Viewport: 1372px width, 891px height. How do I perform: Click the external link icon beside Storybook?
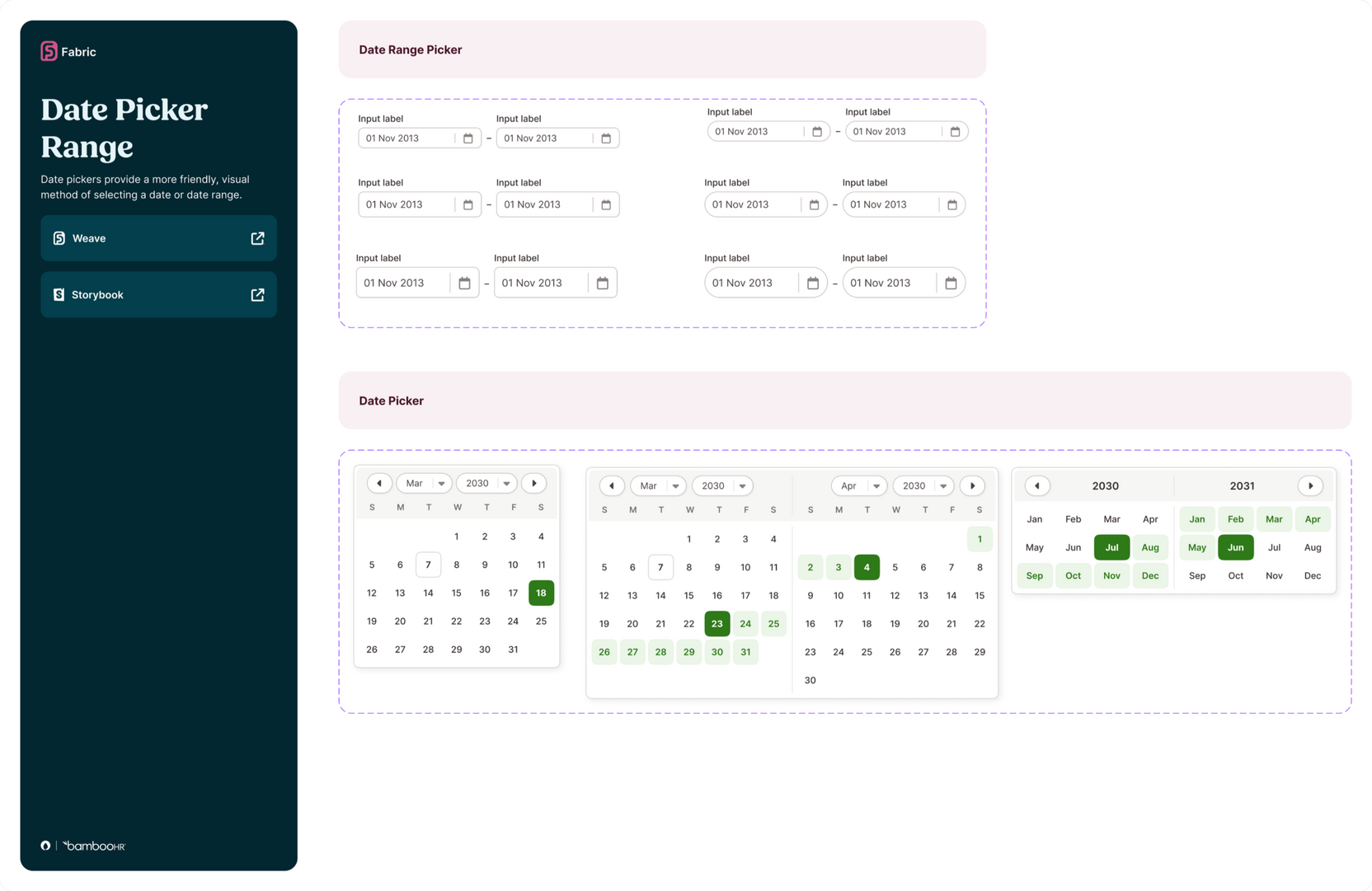257,294
